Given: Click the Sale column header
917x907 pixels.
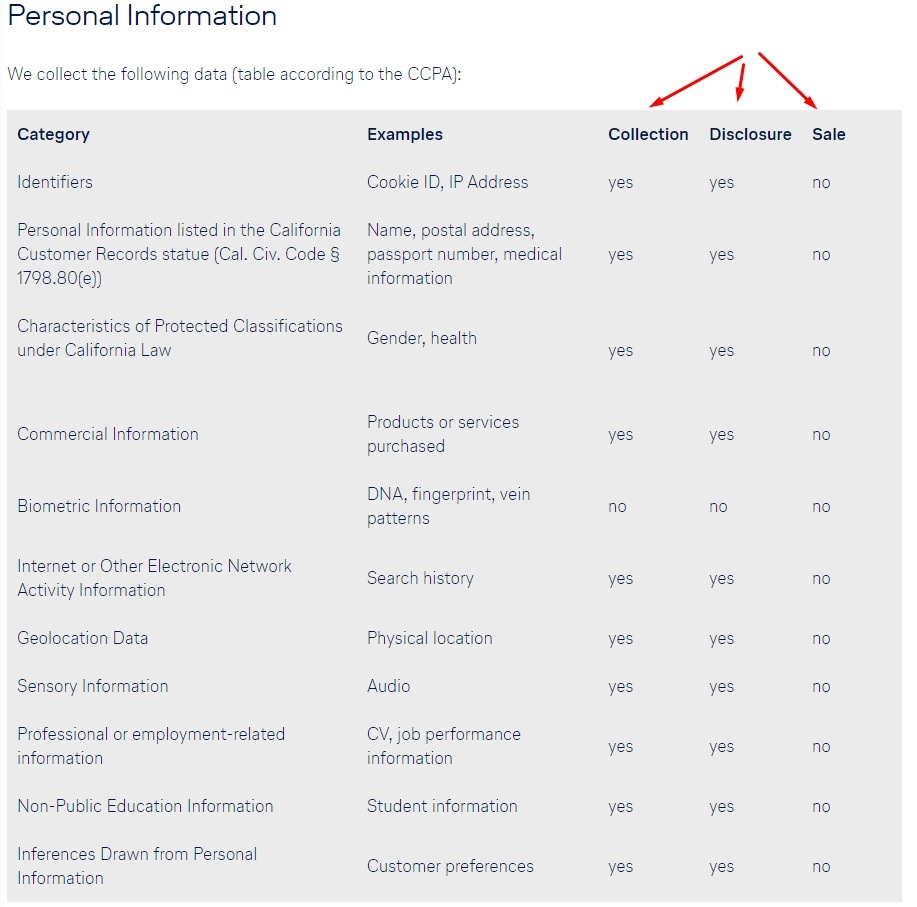Looking at the screenshot, I should [829, 135].
